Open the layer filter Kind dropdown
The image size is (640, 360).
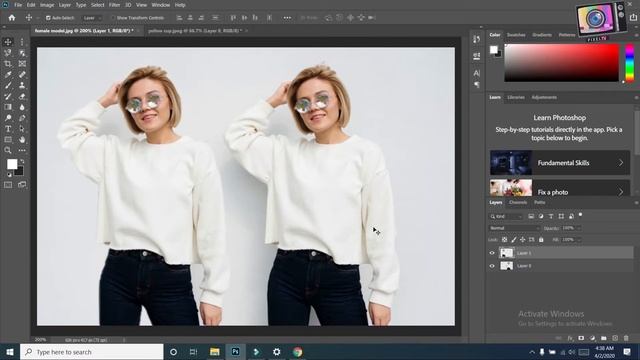[506, 216]
